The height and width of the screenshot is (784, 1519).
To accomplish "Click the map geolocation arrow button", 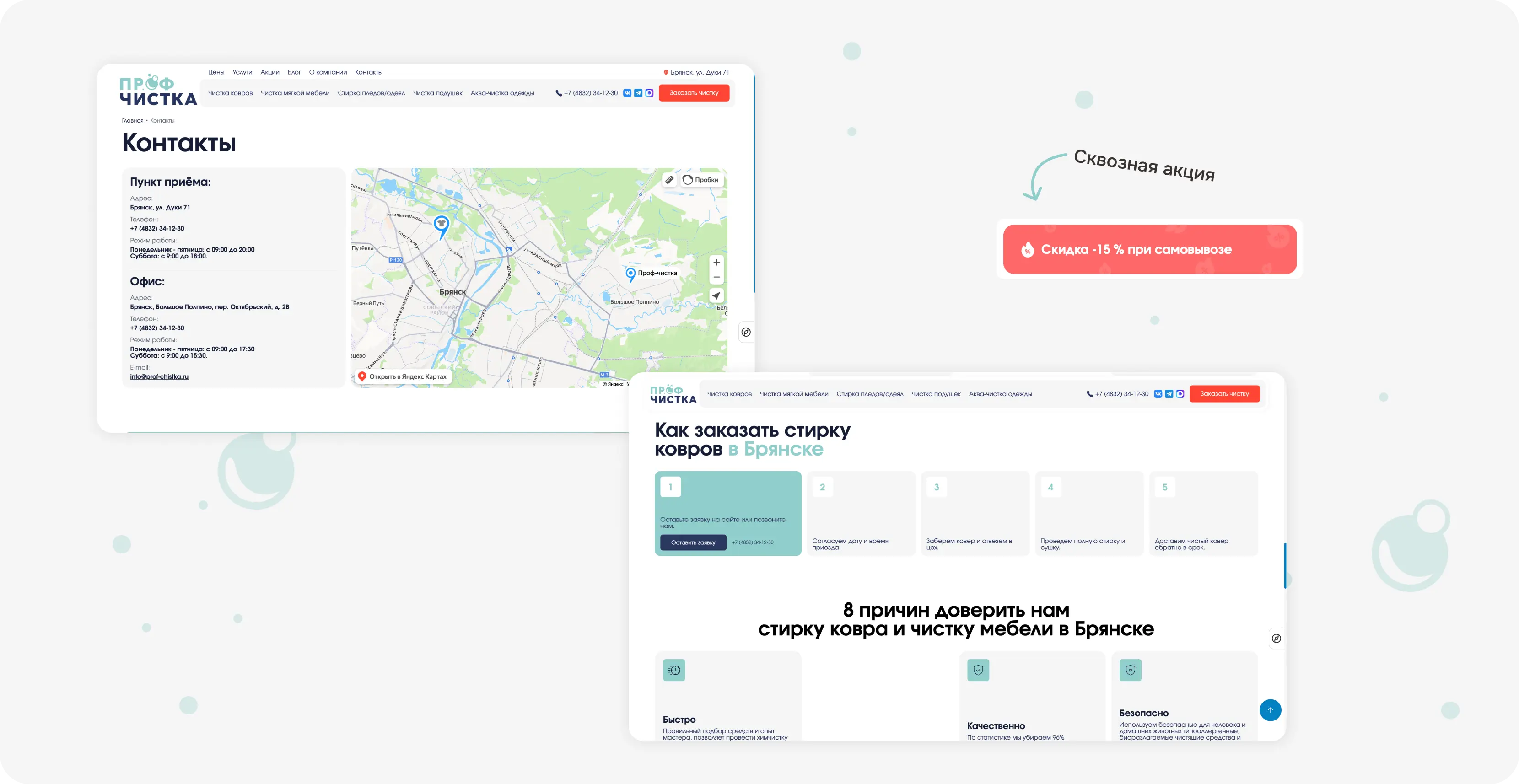I will click(716, 296).
